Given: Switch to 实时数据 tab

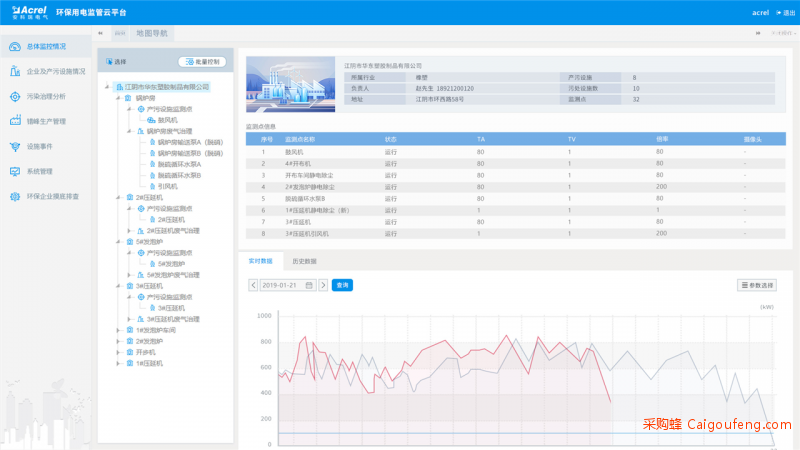Looking at the screenshot, I should tap(261, 261).
